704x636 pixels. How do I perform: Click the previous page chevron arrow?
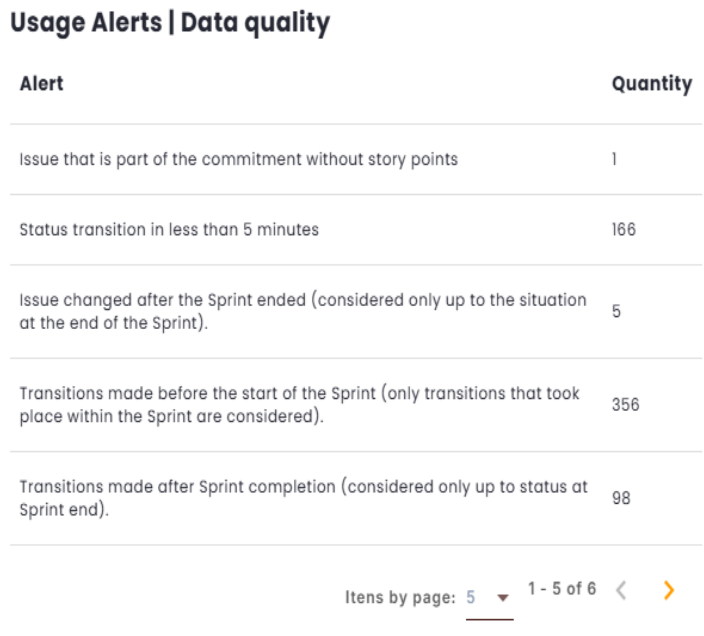point(621,591)
